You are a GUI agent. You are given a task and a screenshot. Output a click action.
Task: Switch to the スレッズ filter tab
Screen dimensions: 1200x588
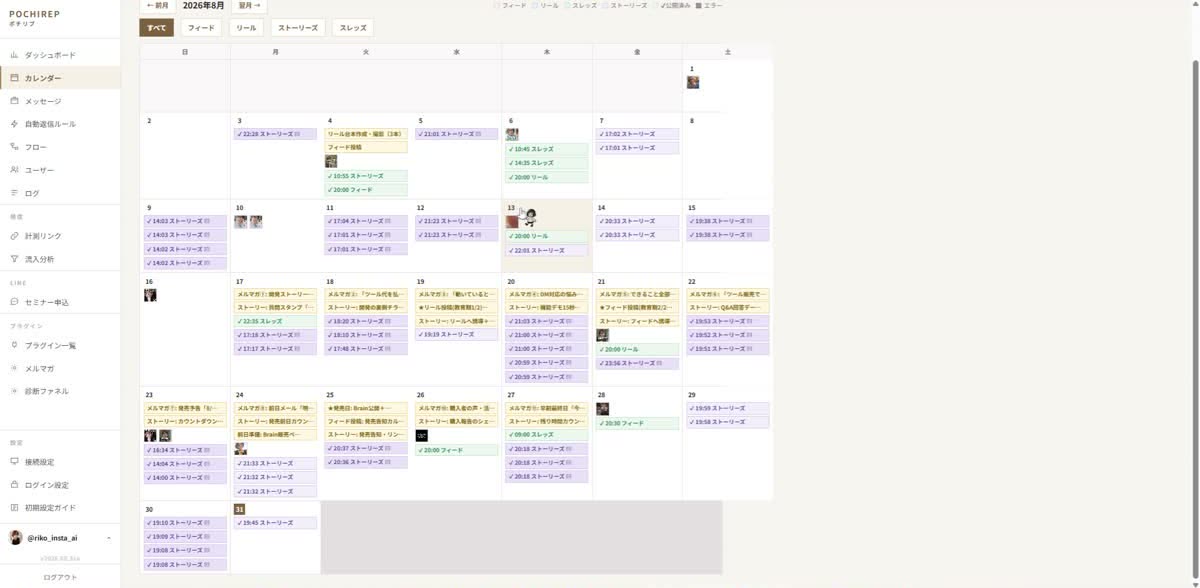353,28
